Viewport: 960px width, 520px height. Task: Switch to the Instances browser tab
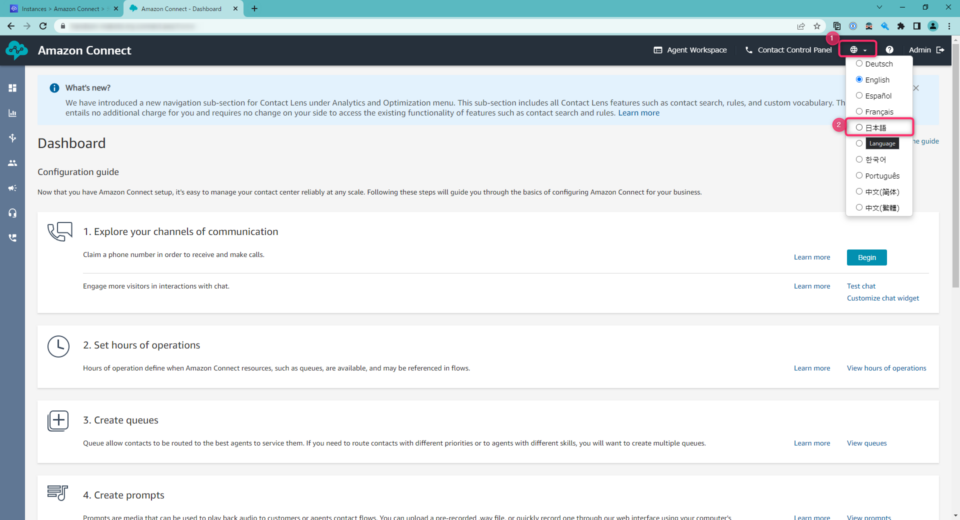tap(60, 8)
